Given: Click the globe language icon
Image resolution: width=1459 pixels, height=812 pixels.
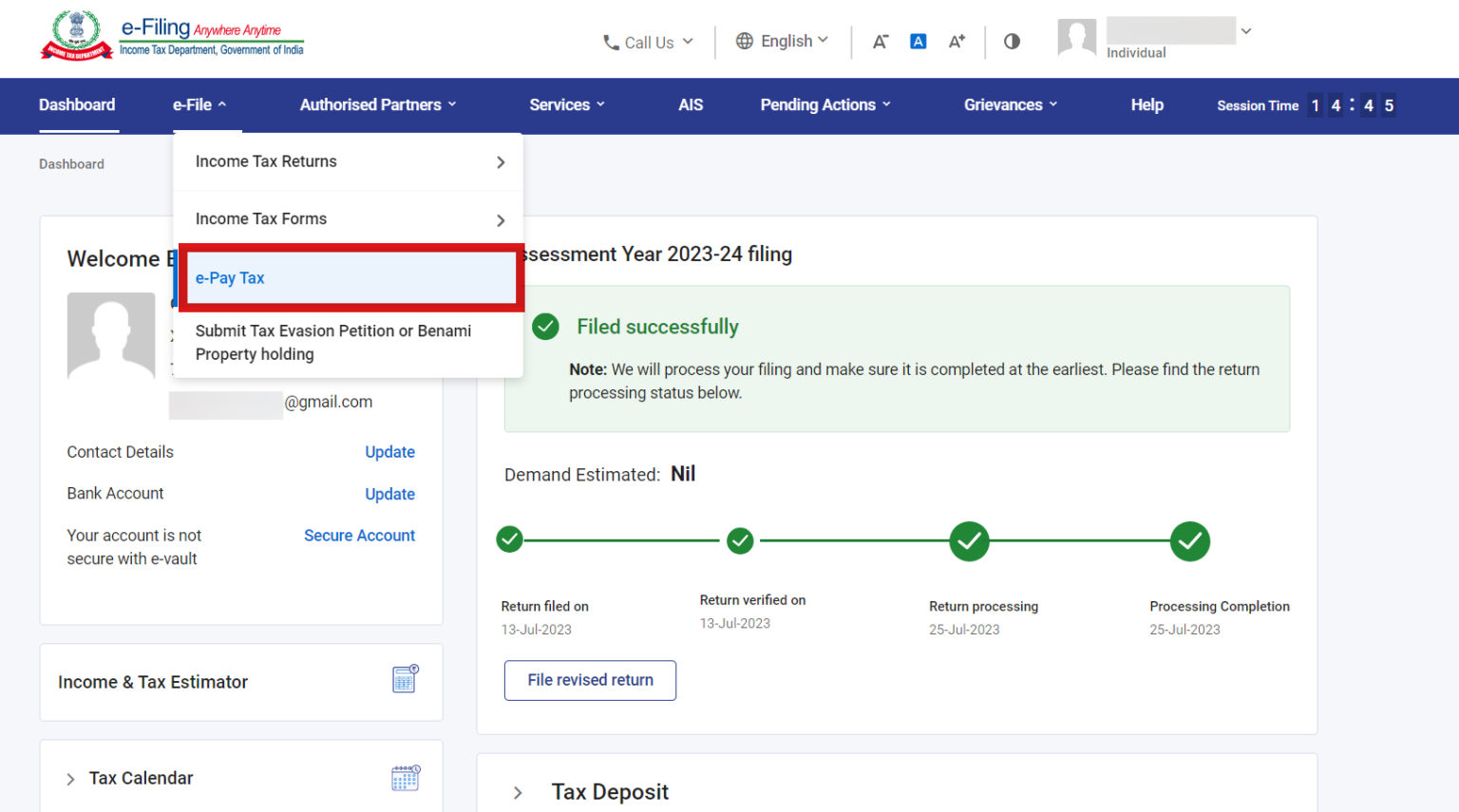Looking at the screenshot, I should [745, 41].
